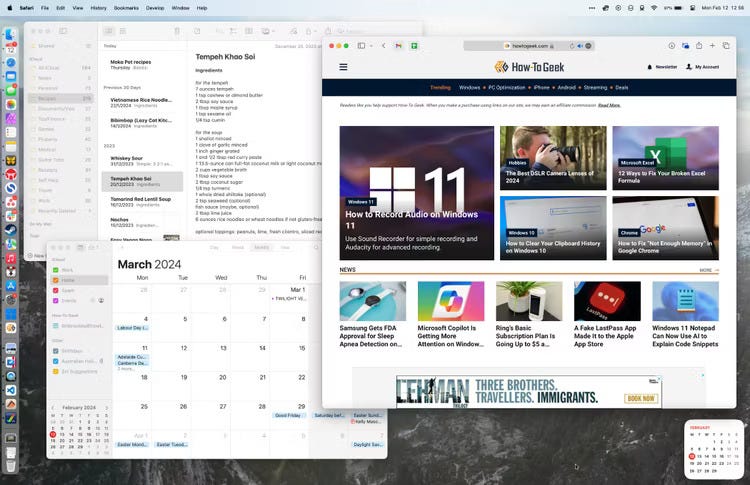This screenshot has height=485, width=750.
Task: Open the How-To Geek hamburger menu
Action: (x=343, y=67)
